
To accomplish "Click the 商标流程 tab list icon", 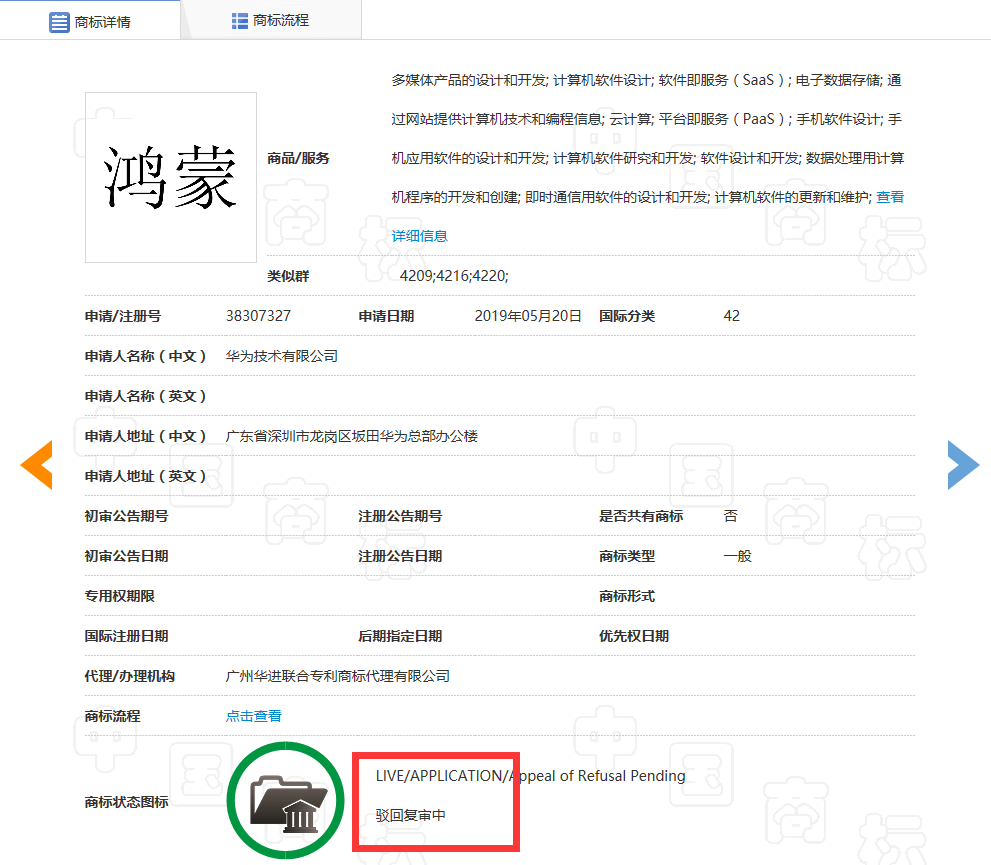I will pos(240,21).
